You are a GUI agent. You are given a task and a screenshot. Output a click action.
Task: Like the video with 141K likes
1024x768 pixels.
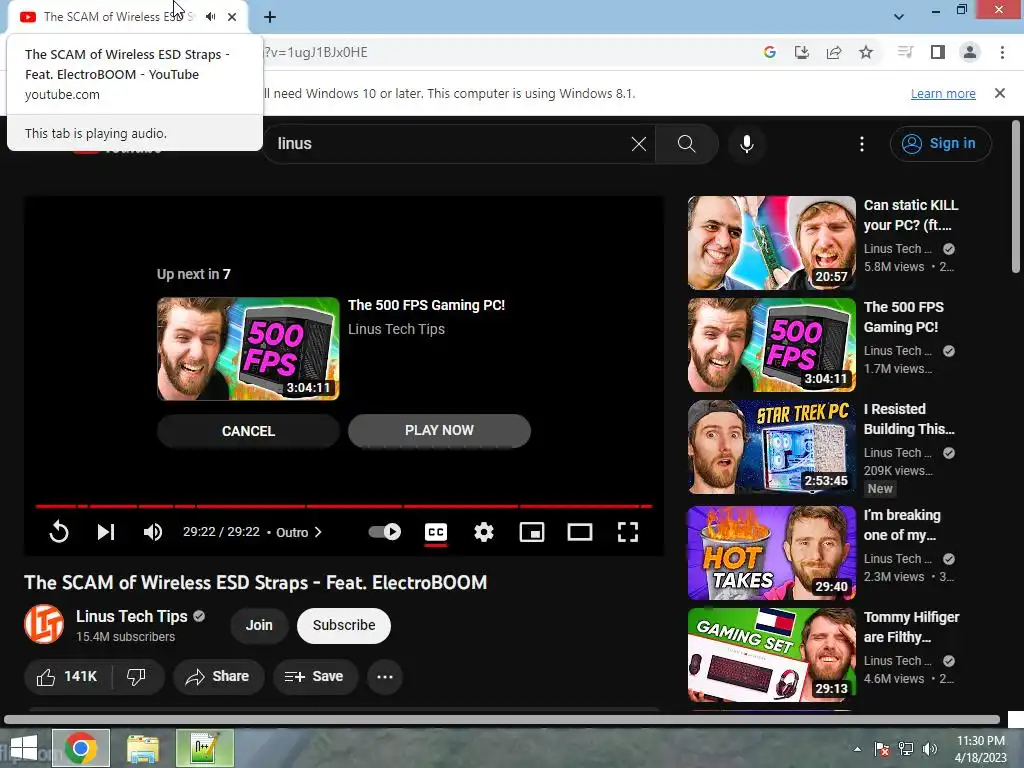tap(68, 677)
